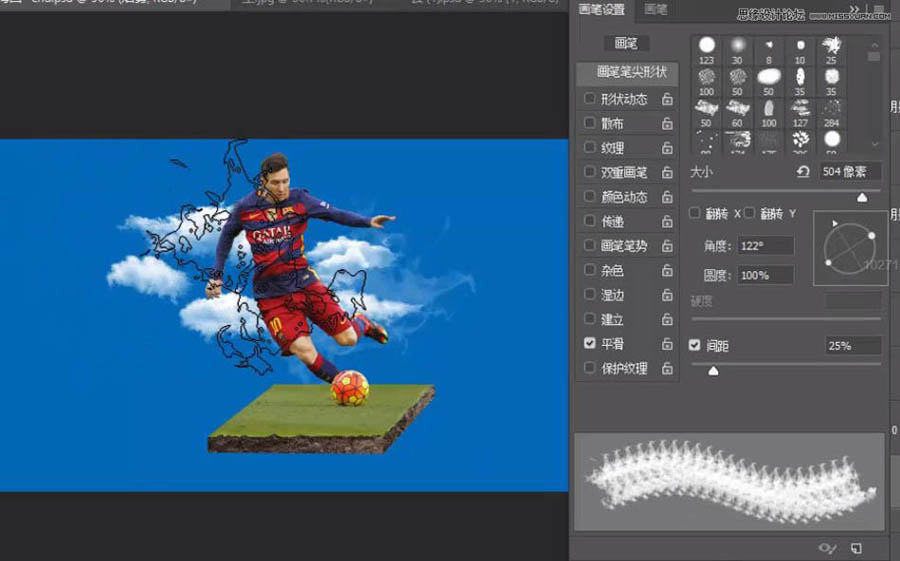Expand the collapsed panel double-arrow

pyautogui.click(x=855, y=9)
